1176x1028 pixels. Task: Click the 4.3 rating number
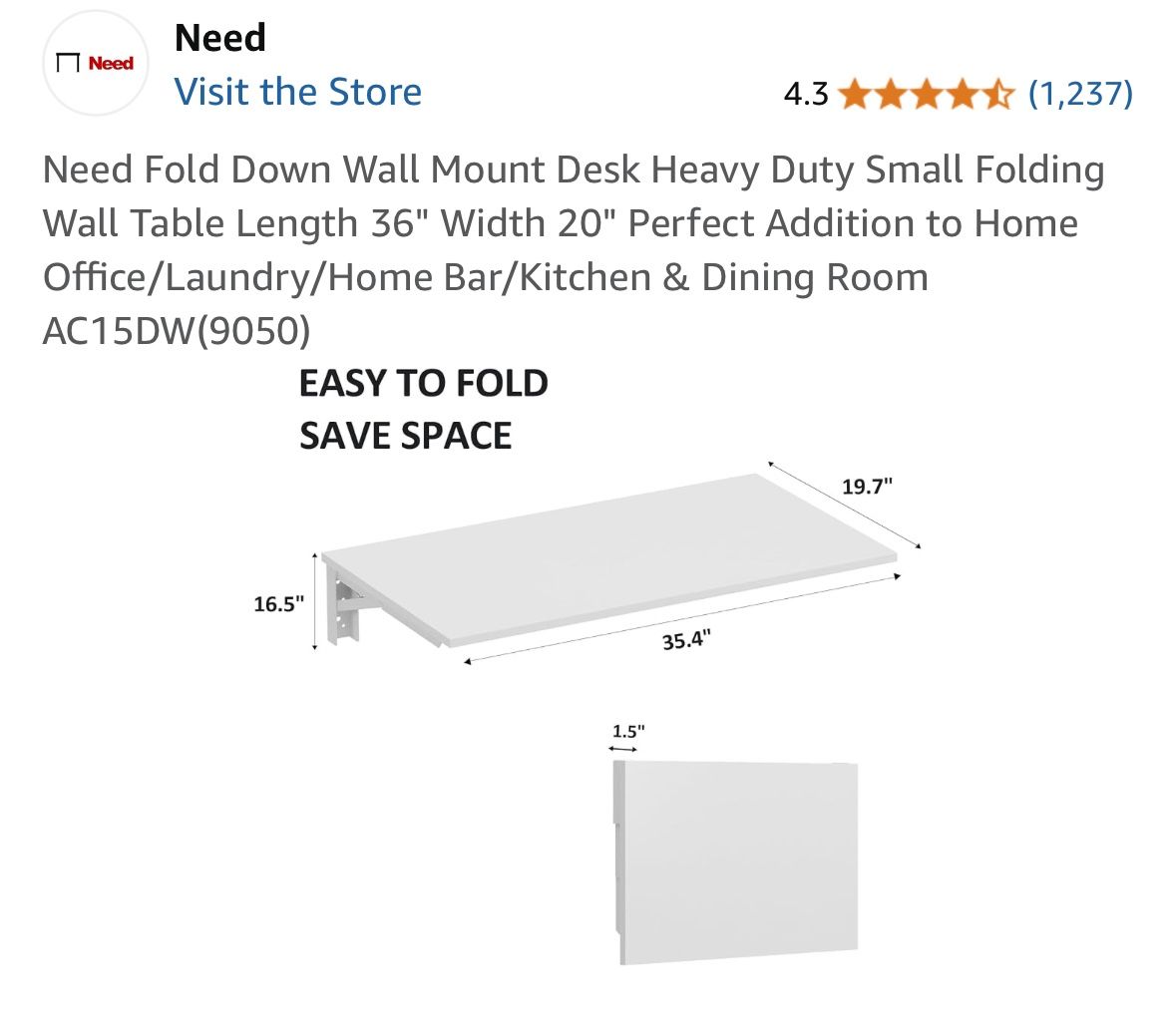point(805,94)
